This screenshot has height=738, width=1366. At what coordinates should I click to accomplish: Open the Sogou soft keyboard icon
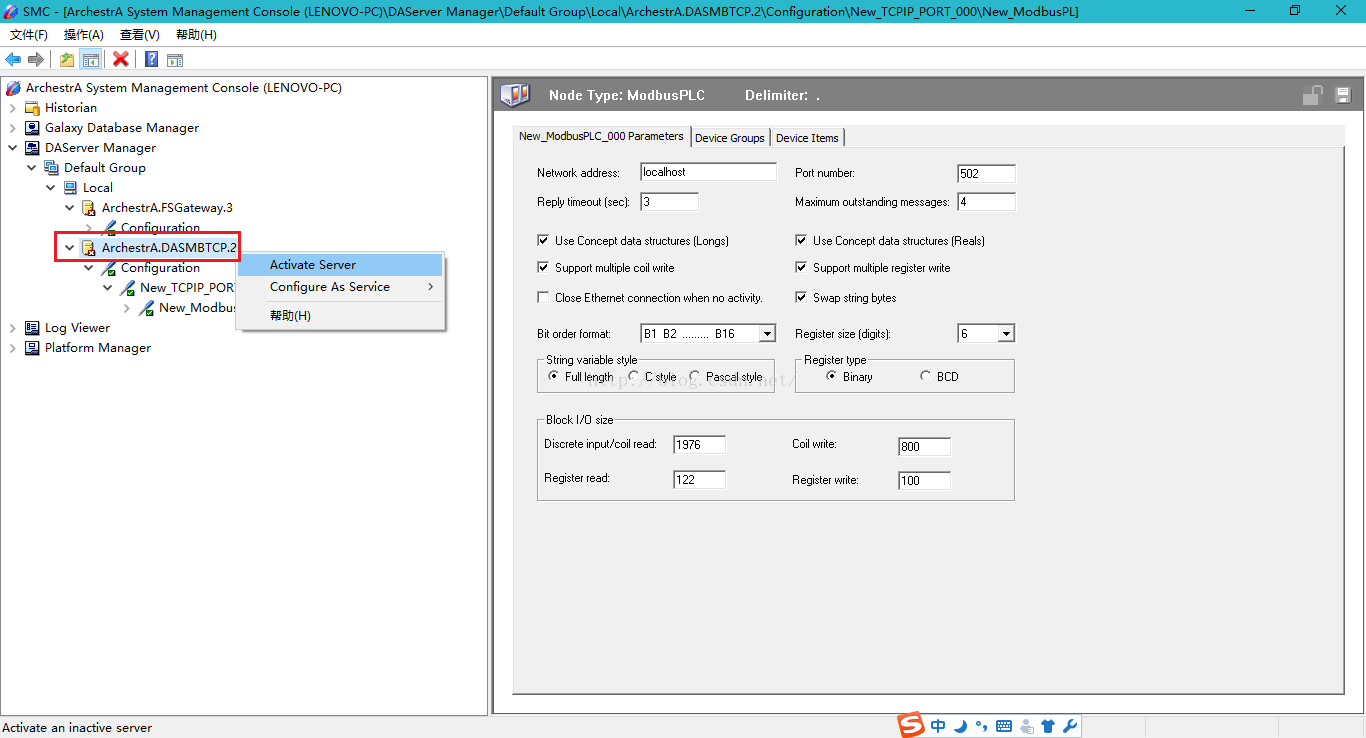[x=1004, y=727]
